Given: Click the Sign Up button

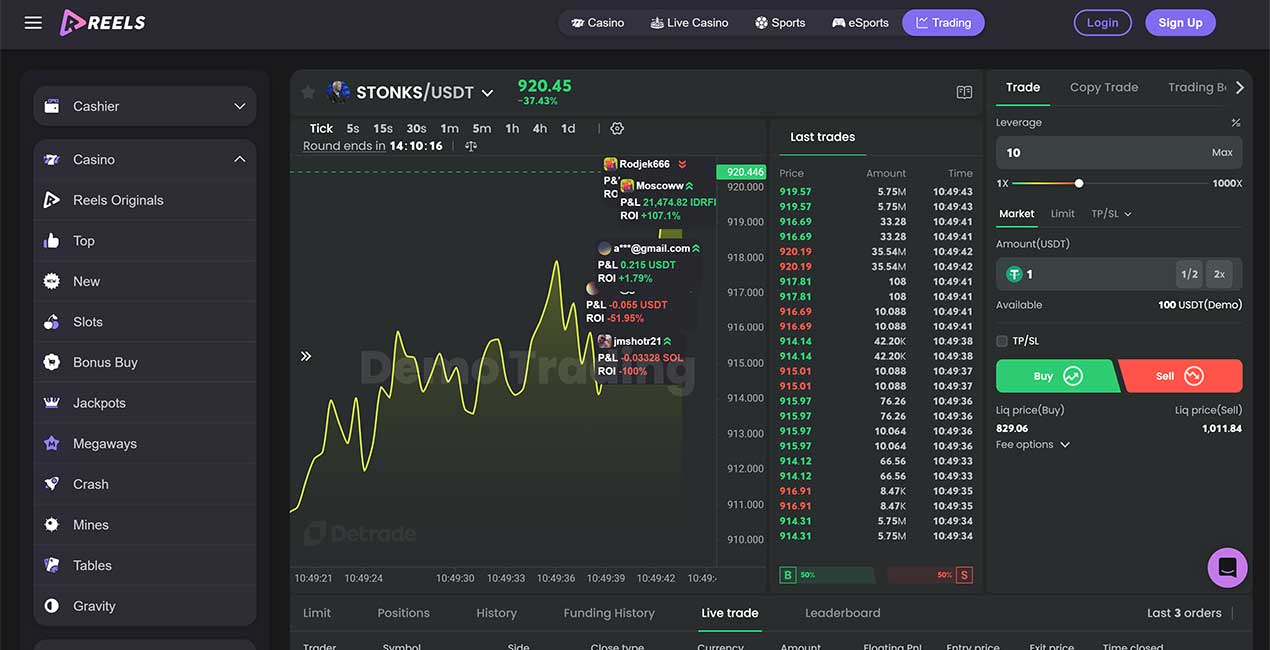Looking at the screenshot, I should pos(1180,22).
